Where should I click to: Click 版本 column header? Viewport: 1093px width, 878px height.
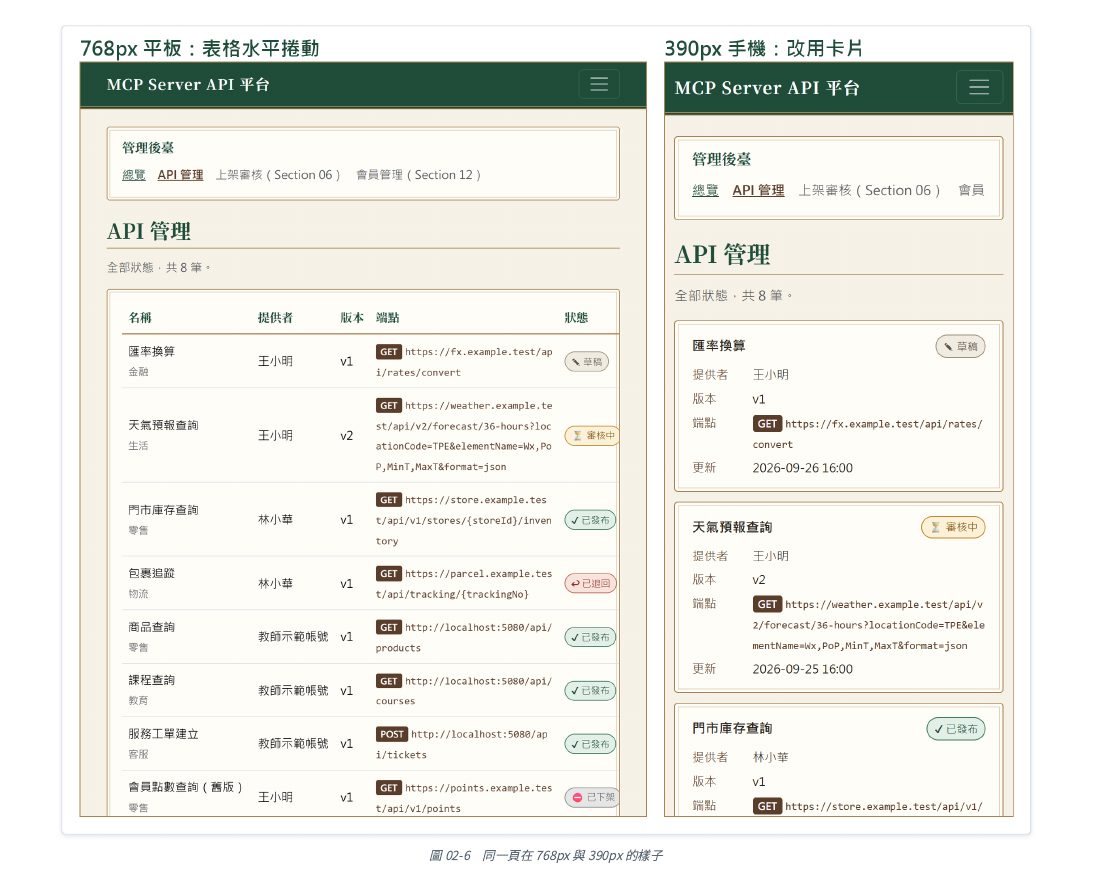point(352,318)
